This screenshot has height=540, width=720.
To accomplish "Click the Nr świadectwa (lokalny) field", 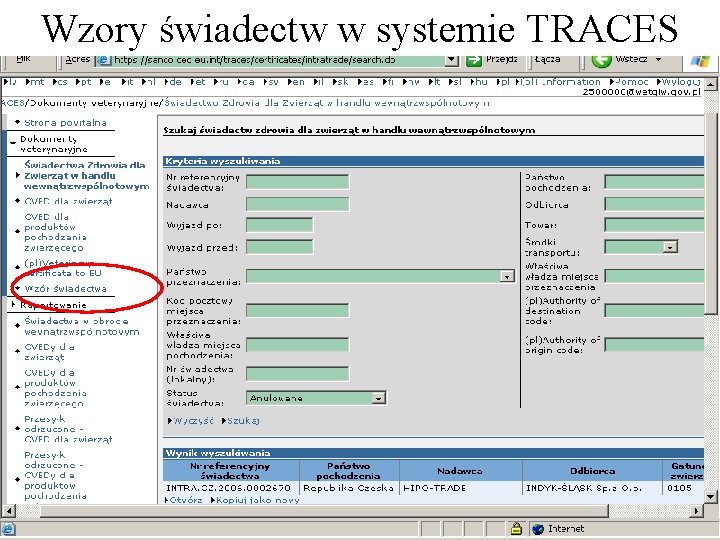I will (298, 374).
